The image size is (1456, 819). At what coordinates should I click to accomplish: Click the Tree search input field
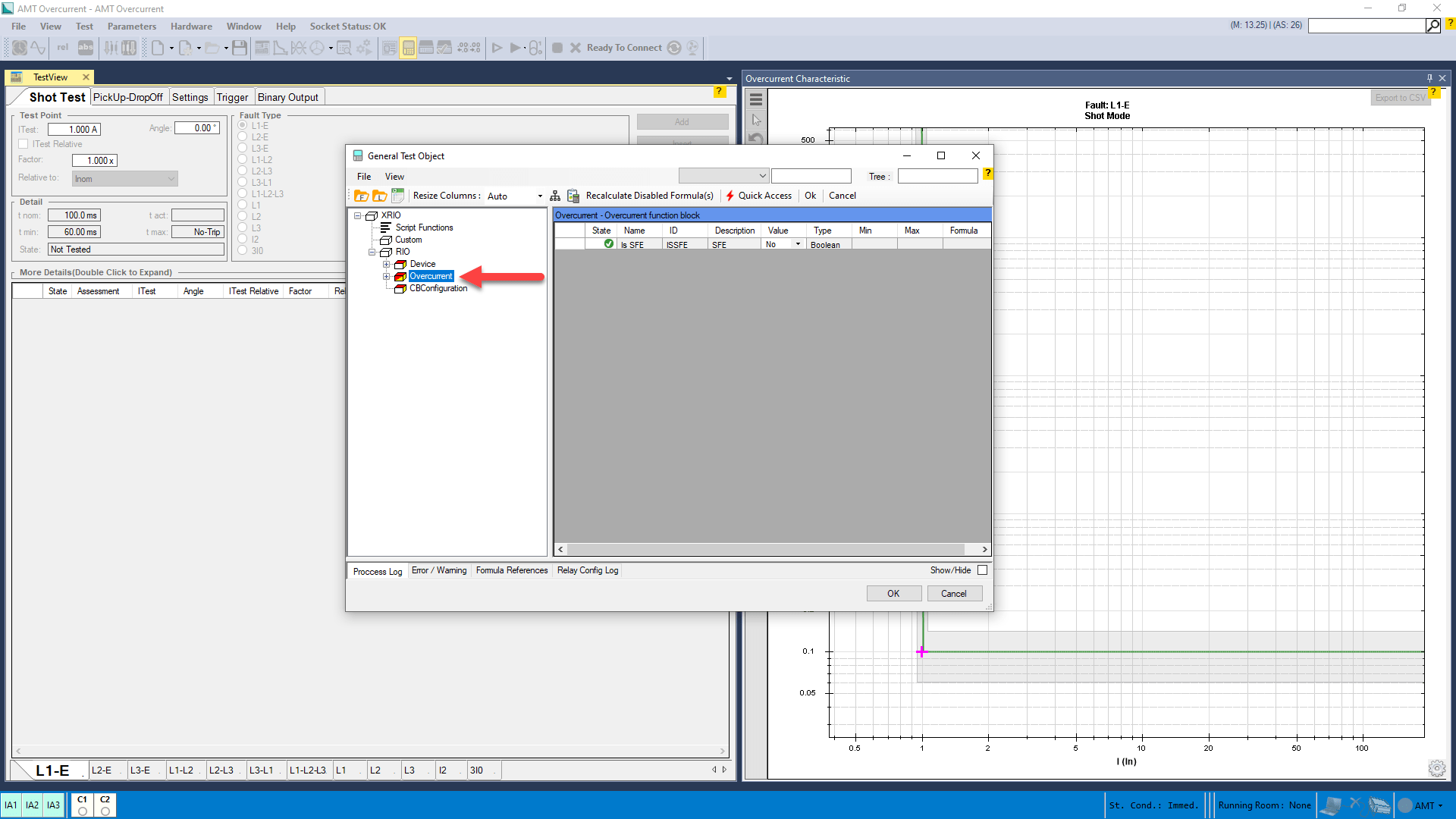(937, 176)
